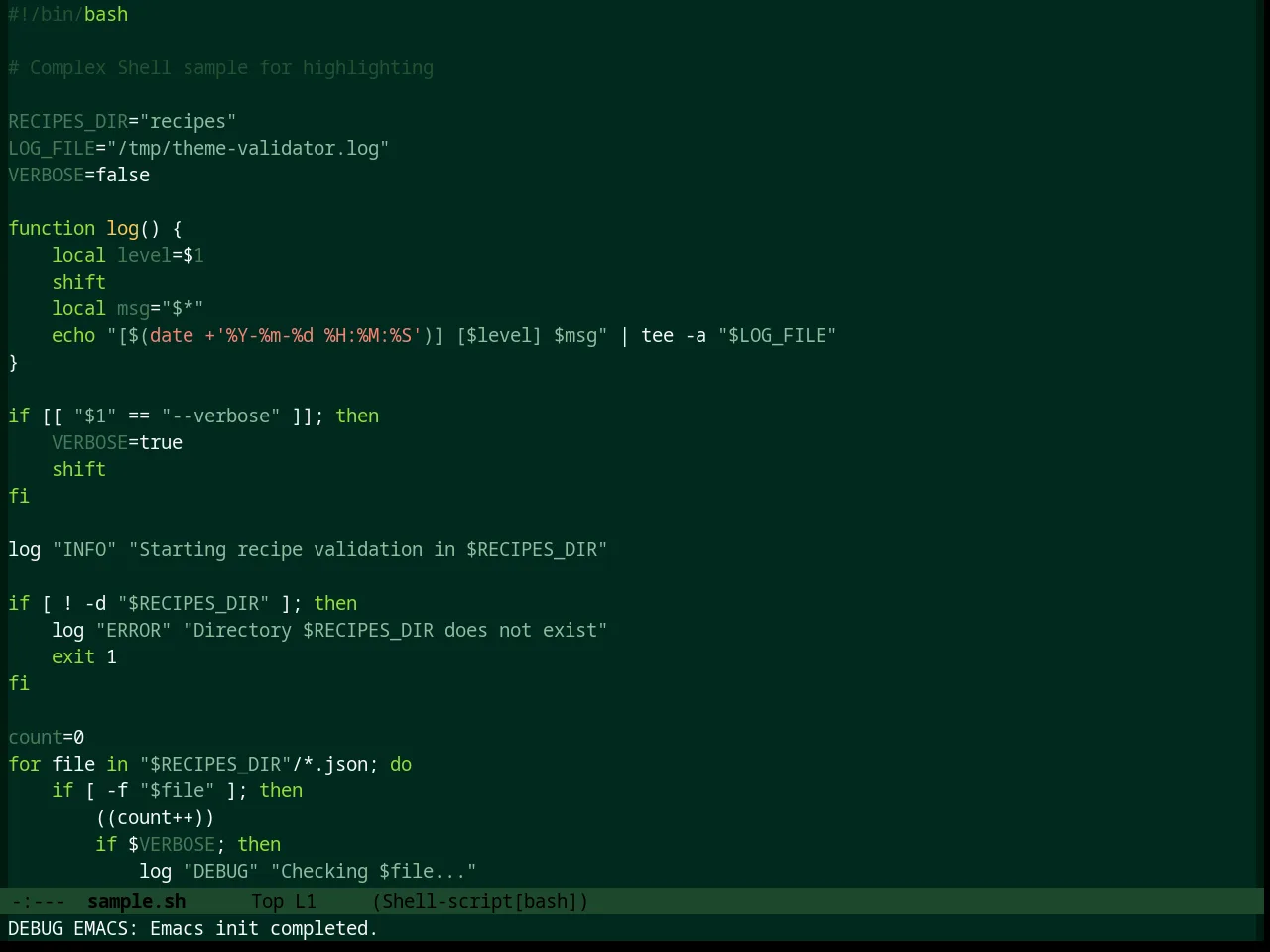Click the Shell-script[bash] major mode indicator
The image size is (1270, 952).
click(480, 901)
